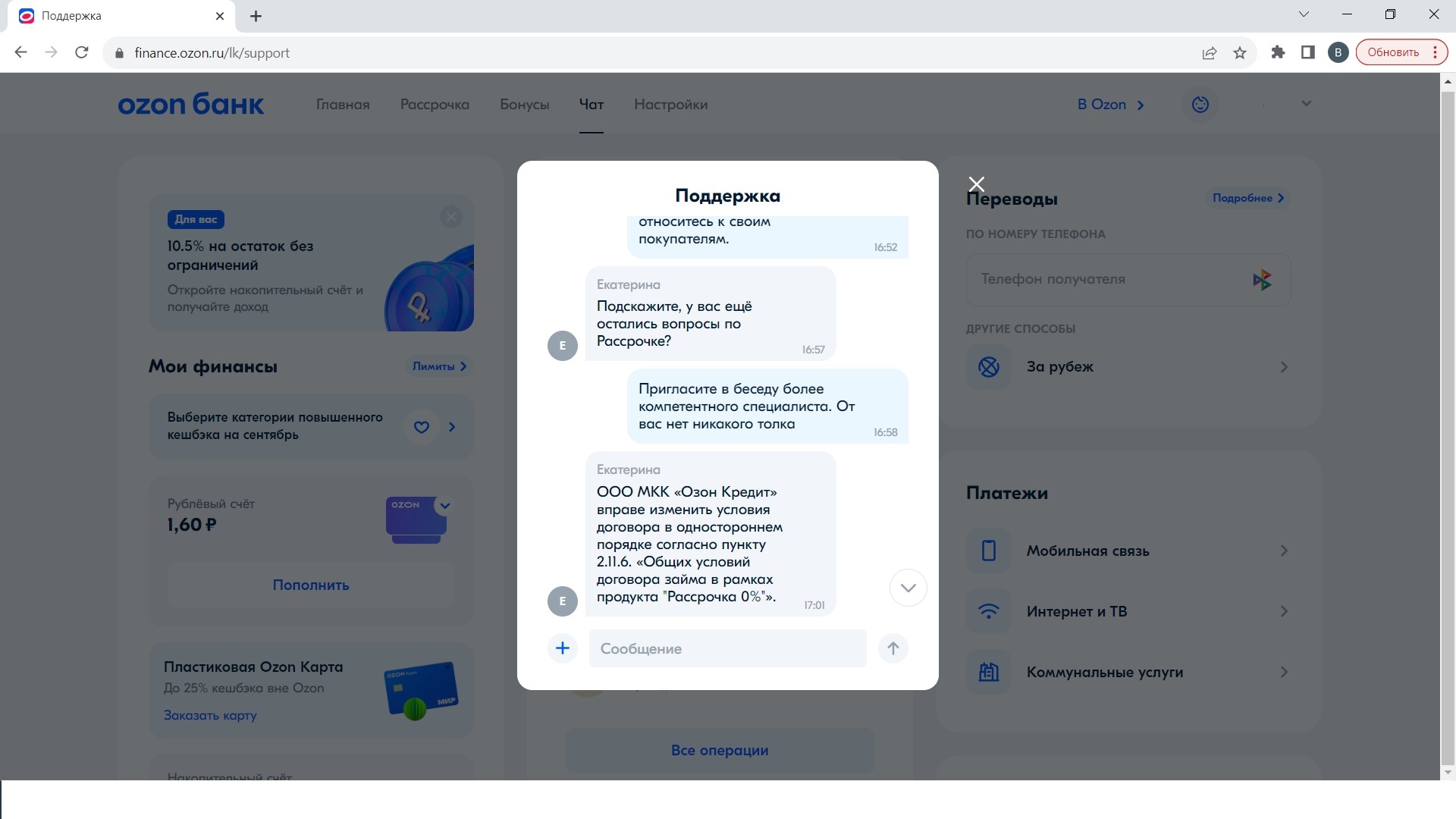
Task: Click the scroll-down chevron in chat
Action: click(908, 588)
